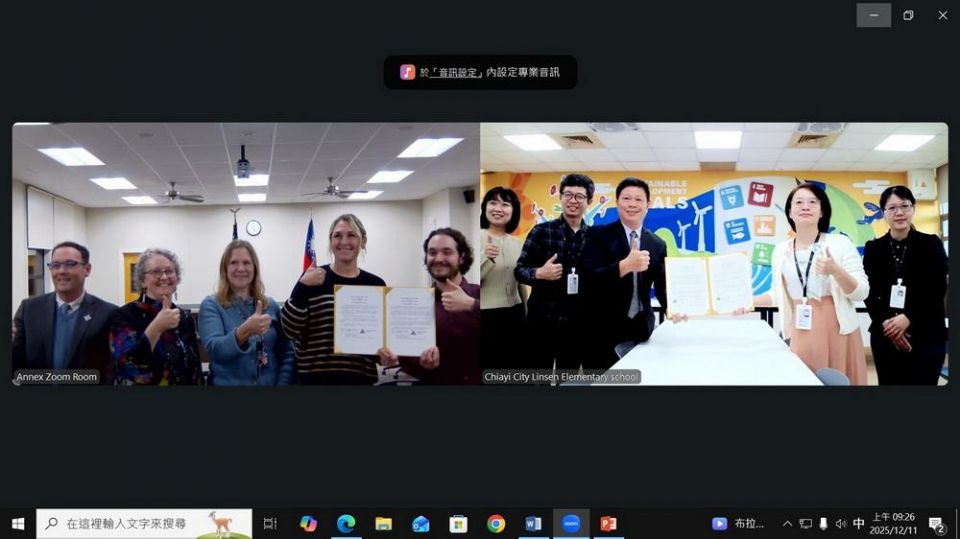The height and width of the screenshot is (539, 960).
Task: Switch to Microsoft Word in the taskbar
Action: coord(533,523)
